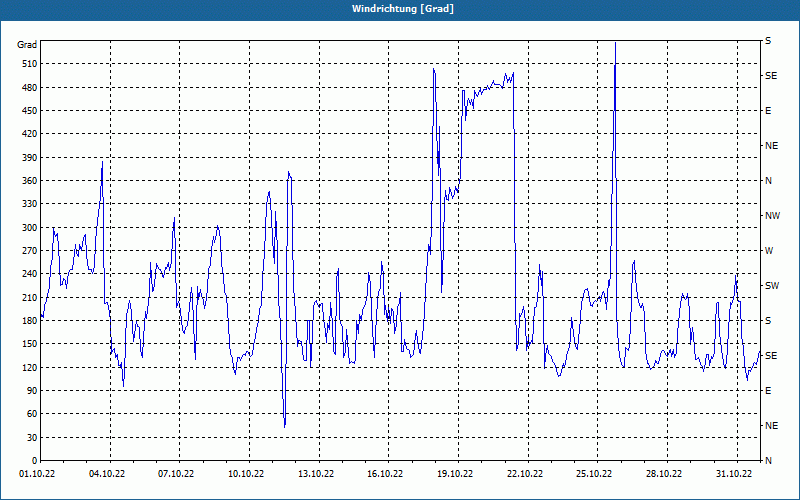Click the y-axis value 90
The image size is (800, 500).
[32, 391]
